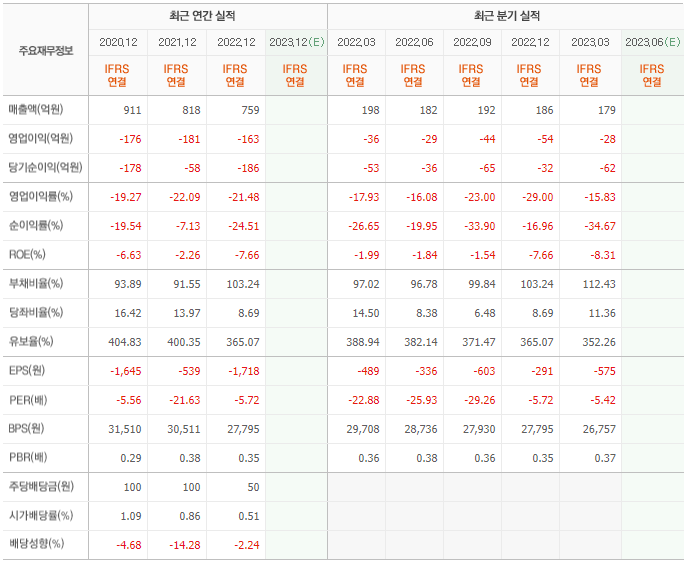
Task: Click the -1,645 EPS value
Action: (126, 371)
